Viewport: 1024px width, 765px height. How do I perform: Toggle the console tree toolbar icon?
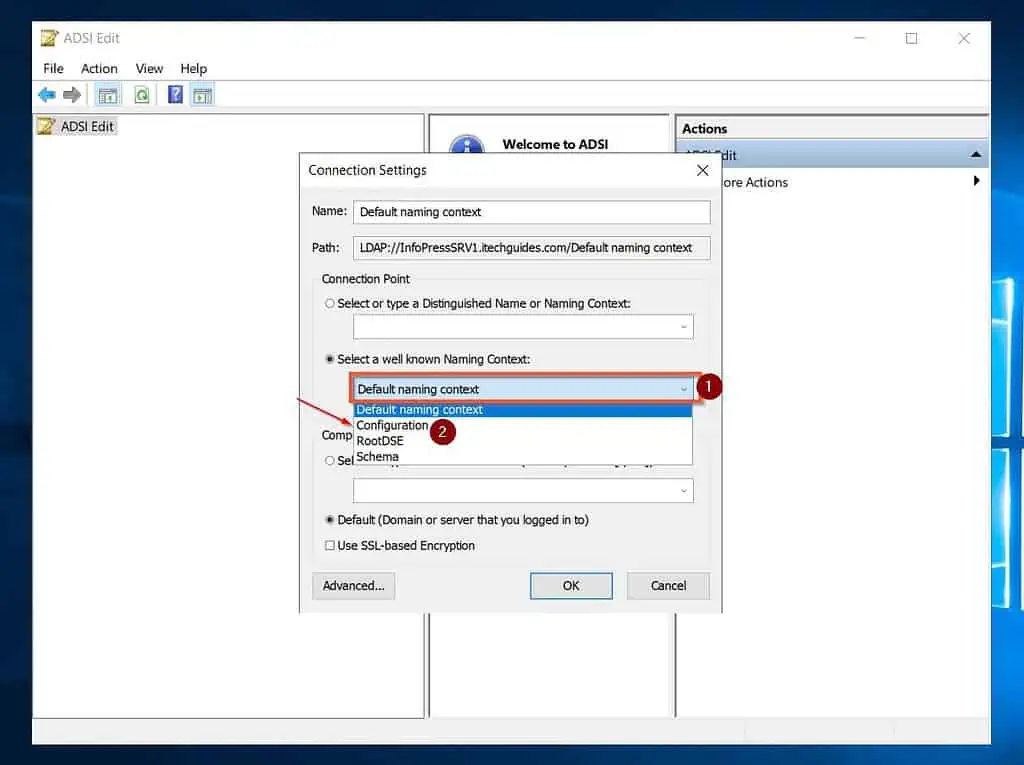(108, 95)
